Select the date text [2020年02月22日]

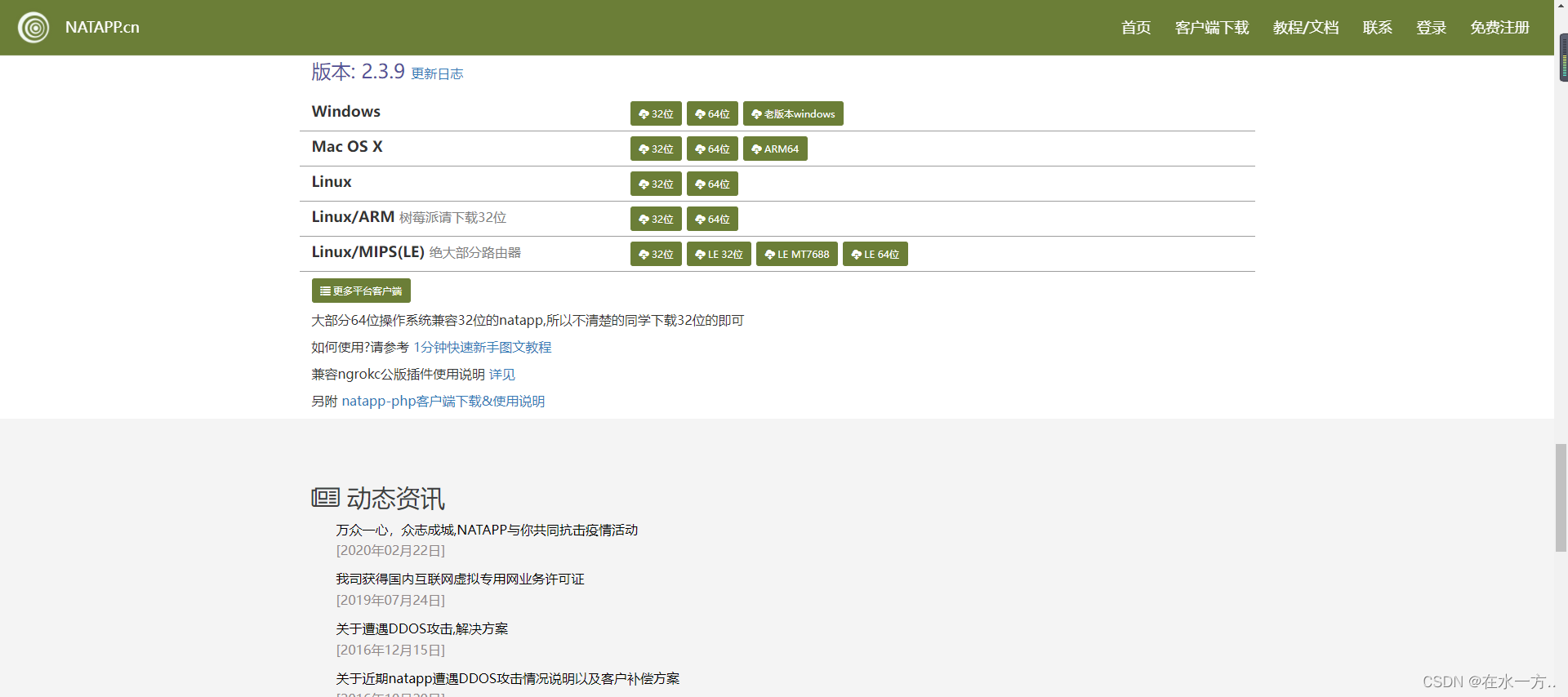tap(390, 551)
